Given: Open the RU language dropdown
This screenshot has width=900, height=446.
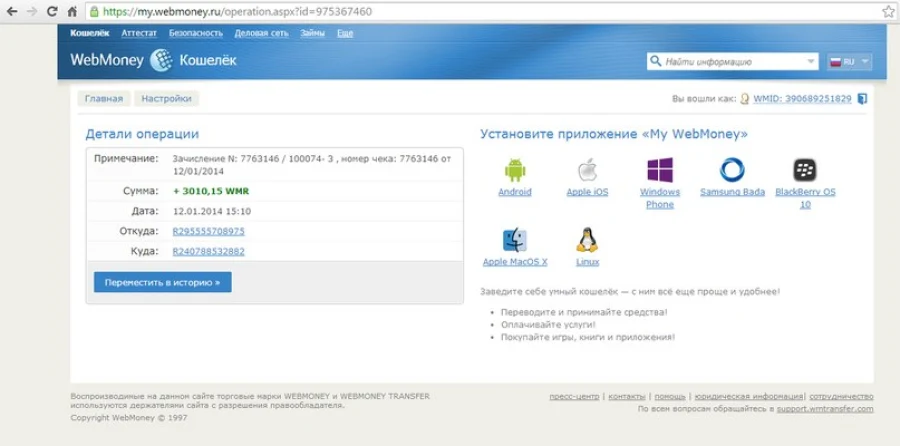Looking at the screenshot, I should [x=849, y=61].
